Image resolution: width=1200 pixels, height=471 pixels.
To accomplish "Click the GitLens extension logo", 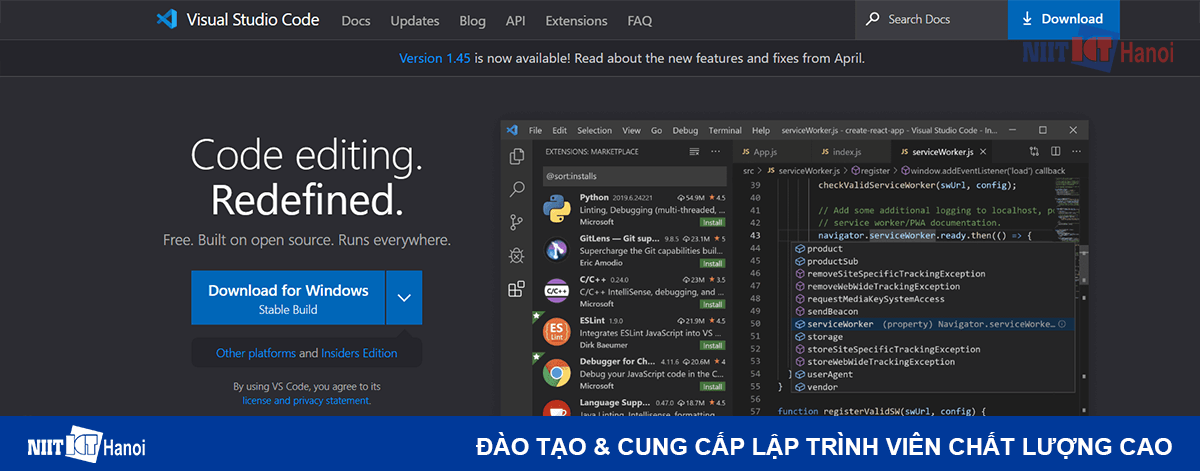I will click(x=557, y=251).
